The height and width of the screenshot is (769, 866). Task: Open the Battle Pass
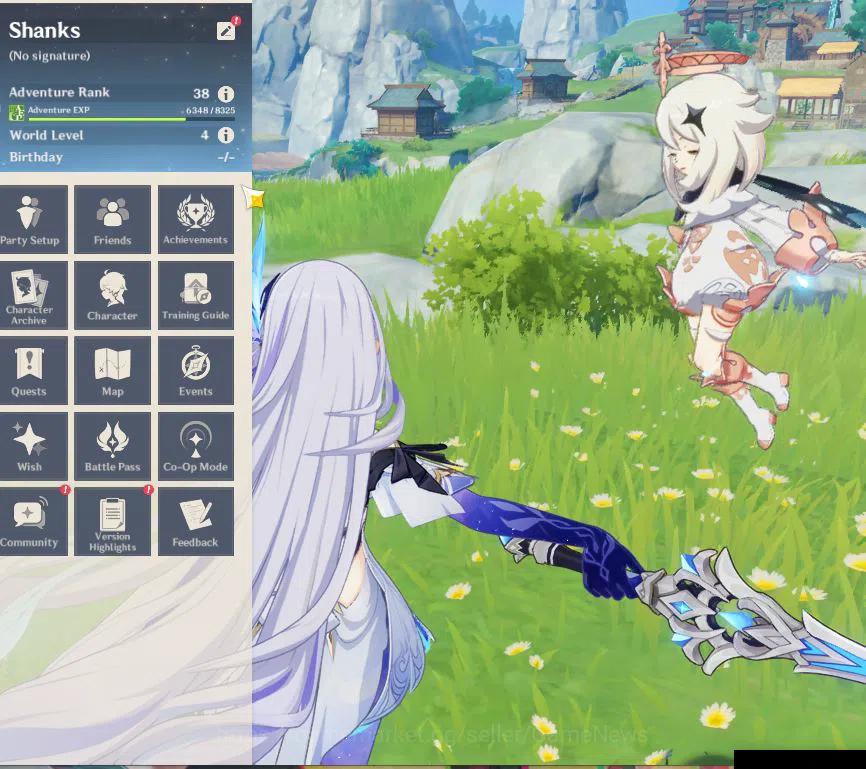(x=113, y=446)
